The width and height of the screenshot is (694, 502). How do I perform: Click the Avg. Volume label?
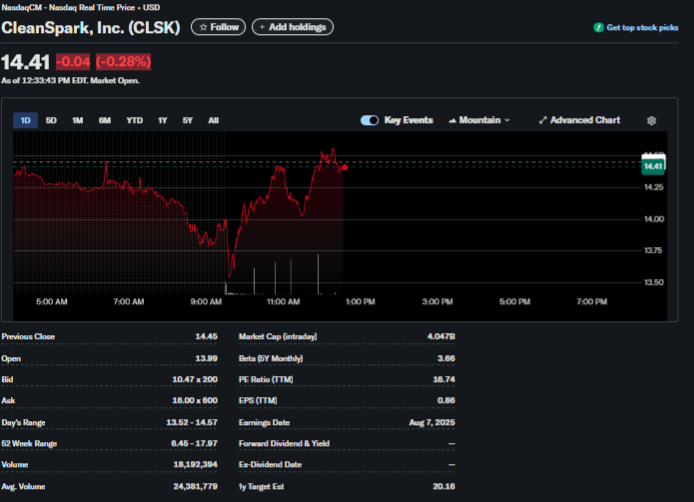[x=23, y=487]
